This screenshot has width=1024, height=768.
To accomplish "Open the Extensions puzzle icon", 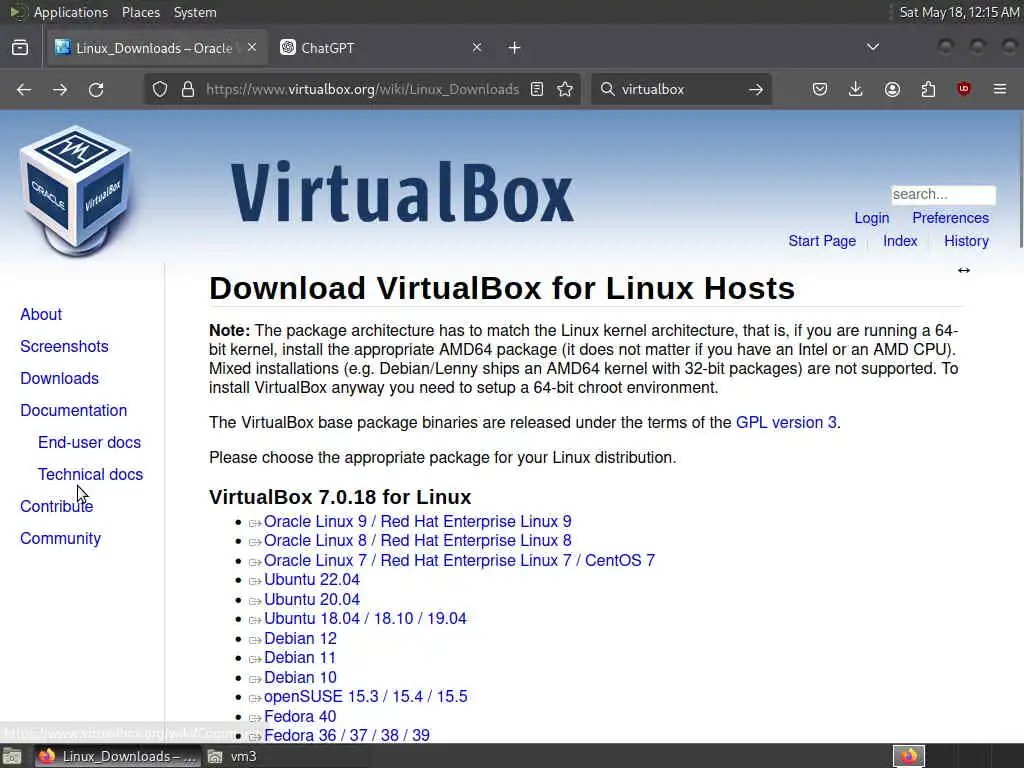I will (x=928, y=89).
